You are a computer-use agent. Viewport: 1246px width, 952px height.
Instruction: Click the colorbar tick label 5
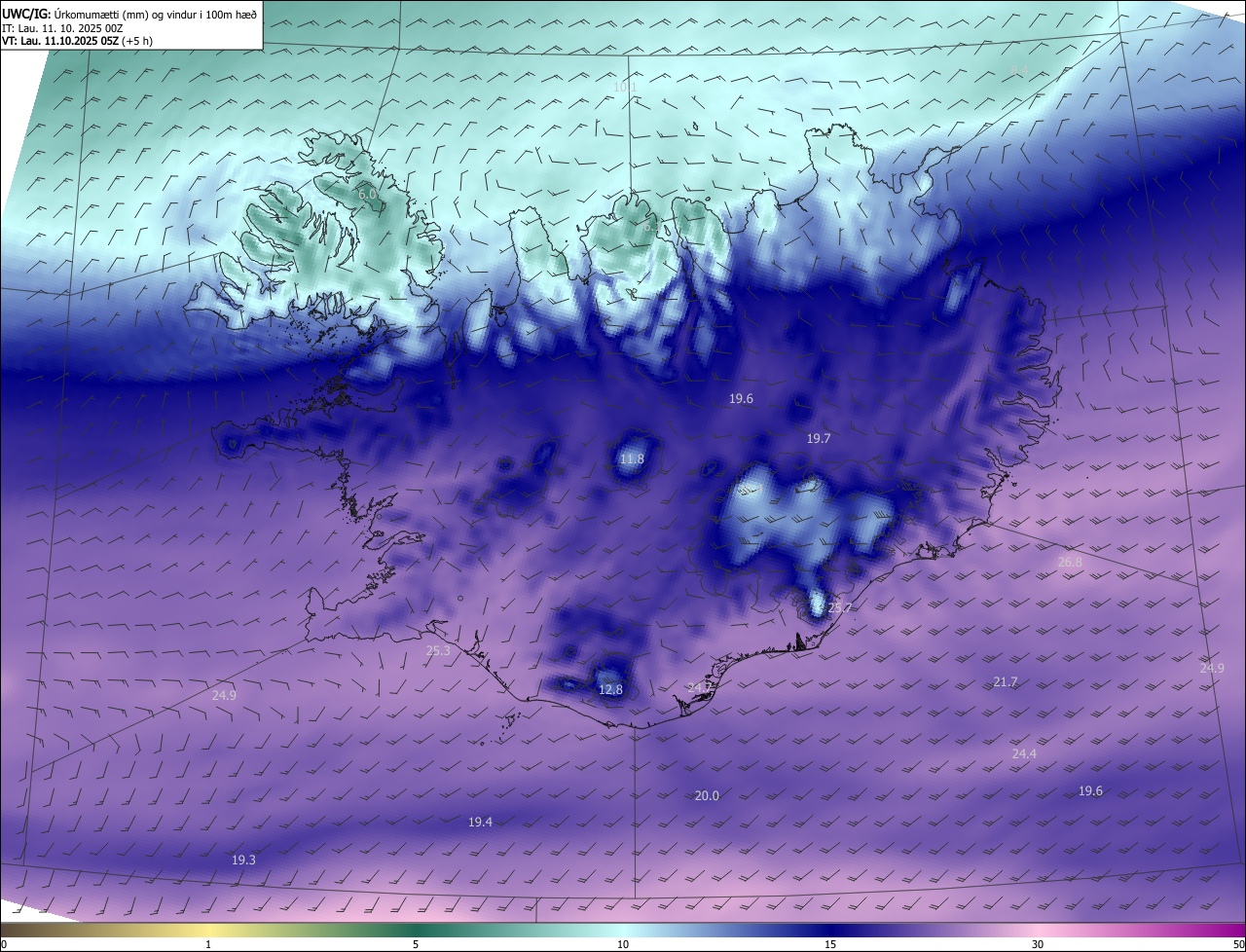click(416, 944)
